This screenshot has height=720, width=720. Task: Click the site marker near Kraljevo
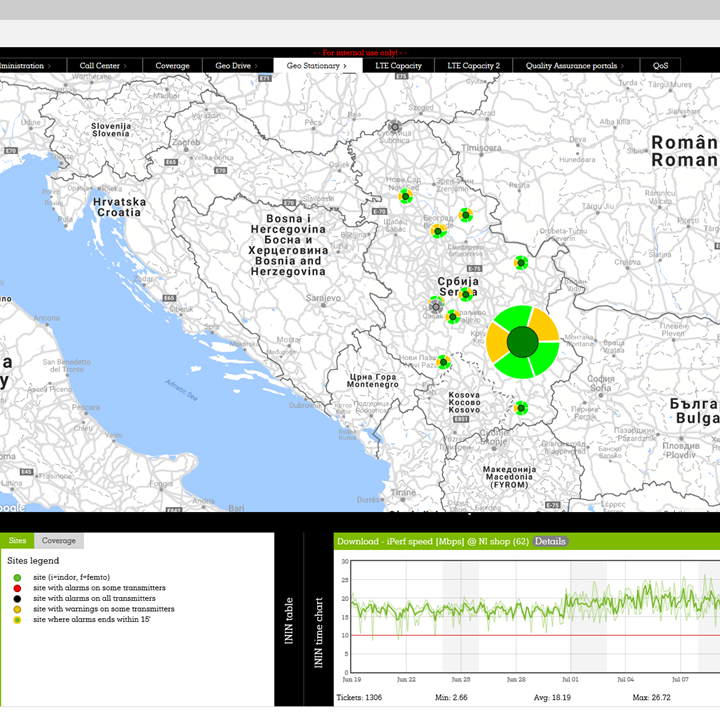[453, 317]
